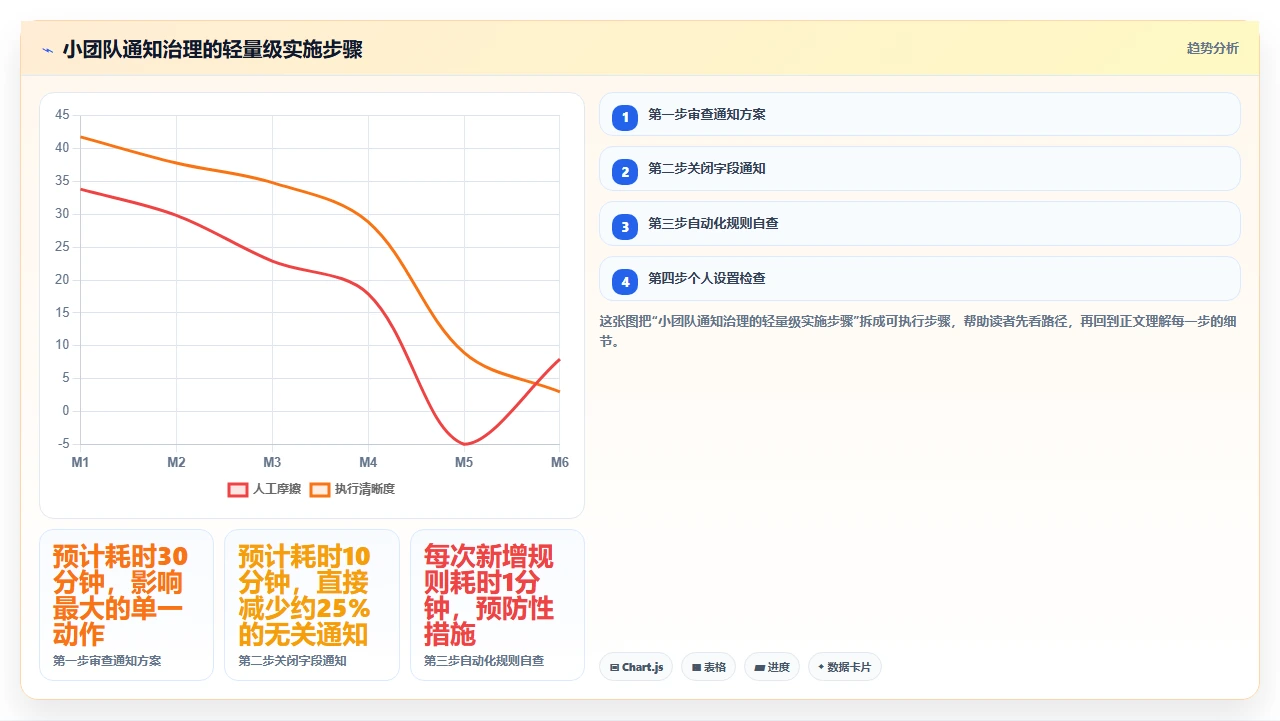Click the orange line's start point at M1
Screen dimensions: 1280x721
(80, 136)
